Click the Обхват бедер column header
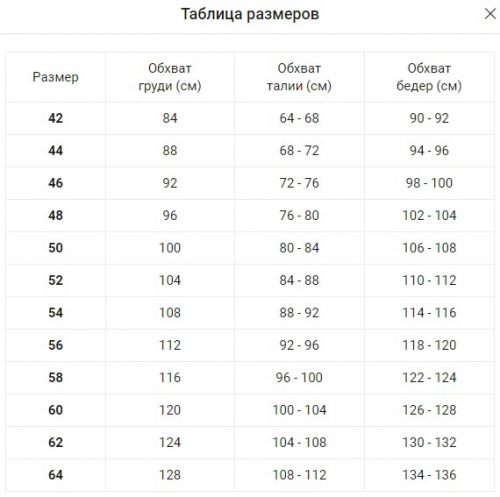Screen dimensions: 500x497 click(429, 77)
